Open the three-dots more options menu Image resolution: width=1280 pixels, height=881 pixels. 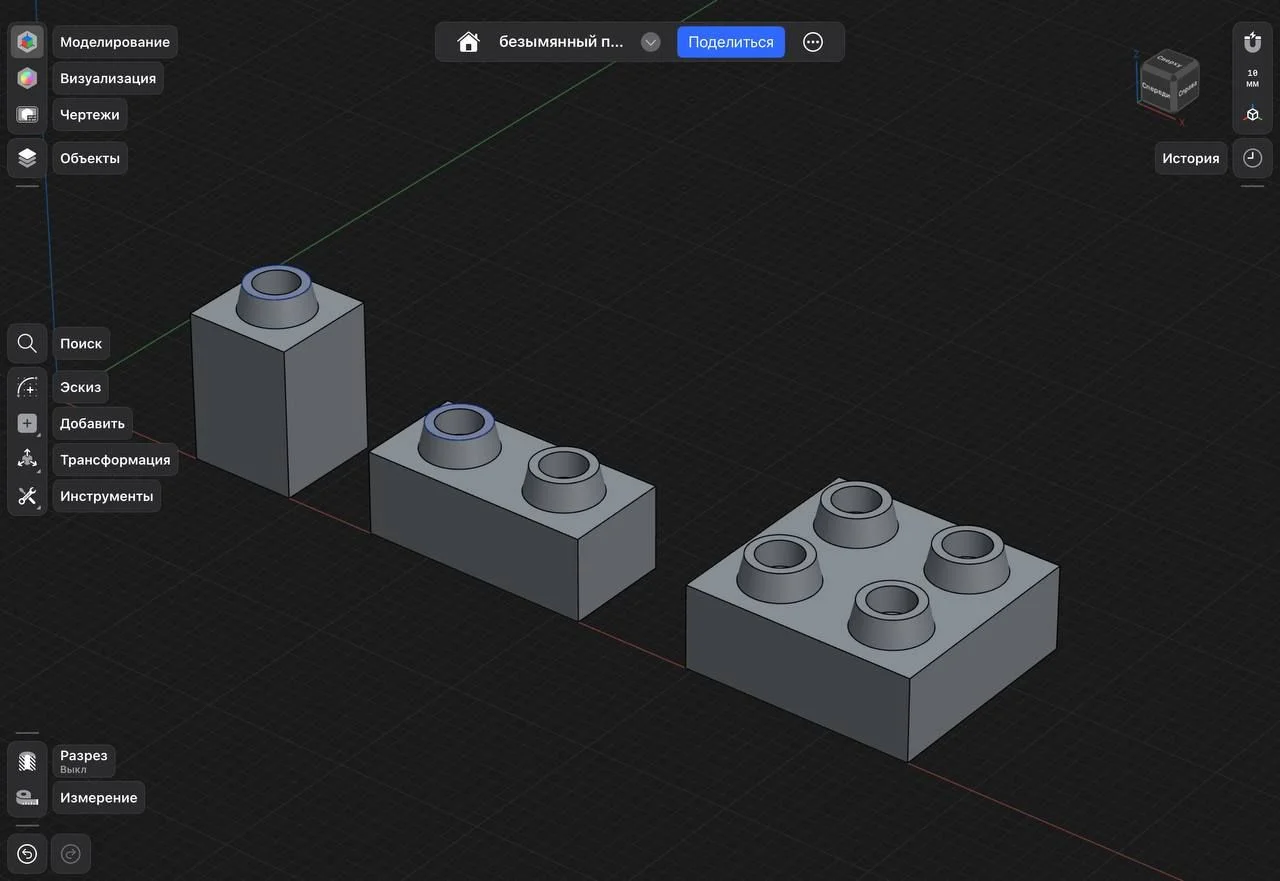point(813,42)
